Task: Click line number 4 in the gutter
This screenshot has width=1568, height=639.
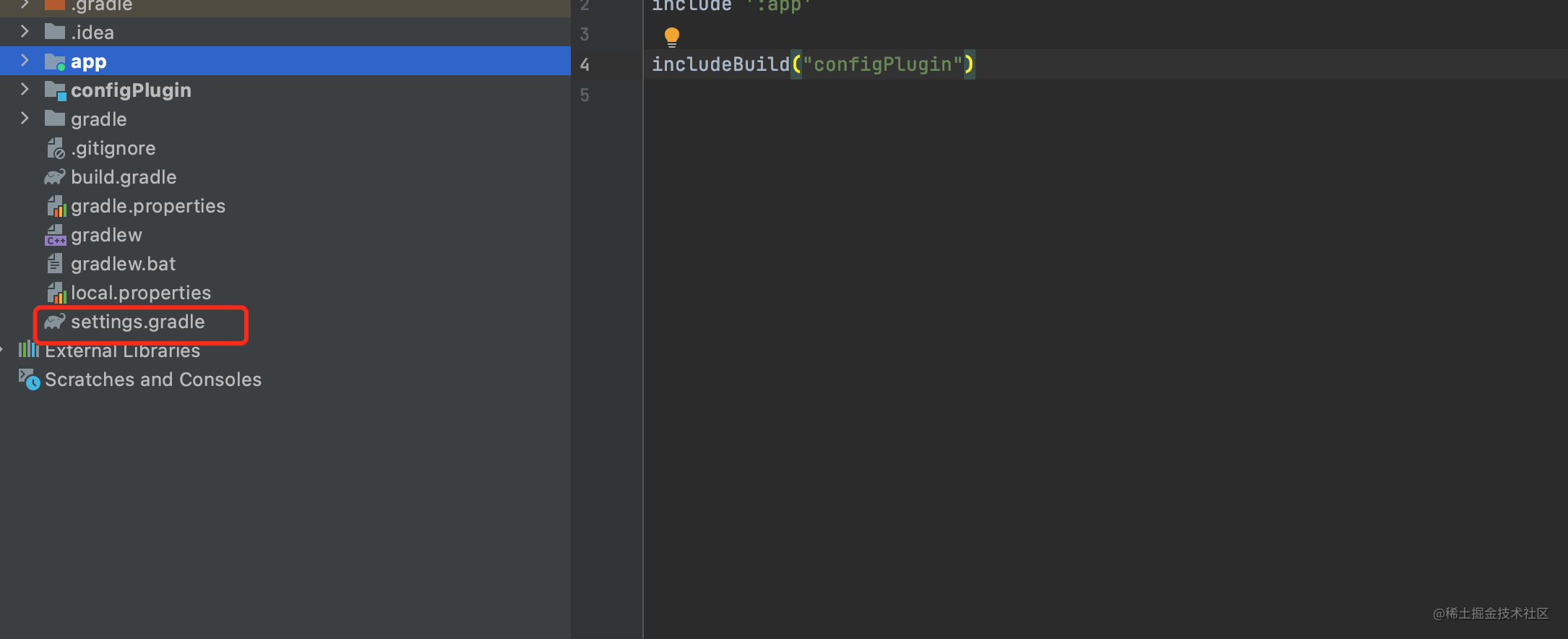Action: point(585,65)
